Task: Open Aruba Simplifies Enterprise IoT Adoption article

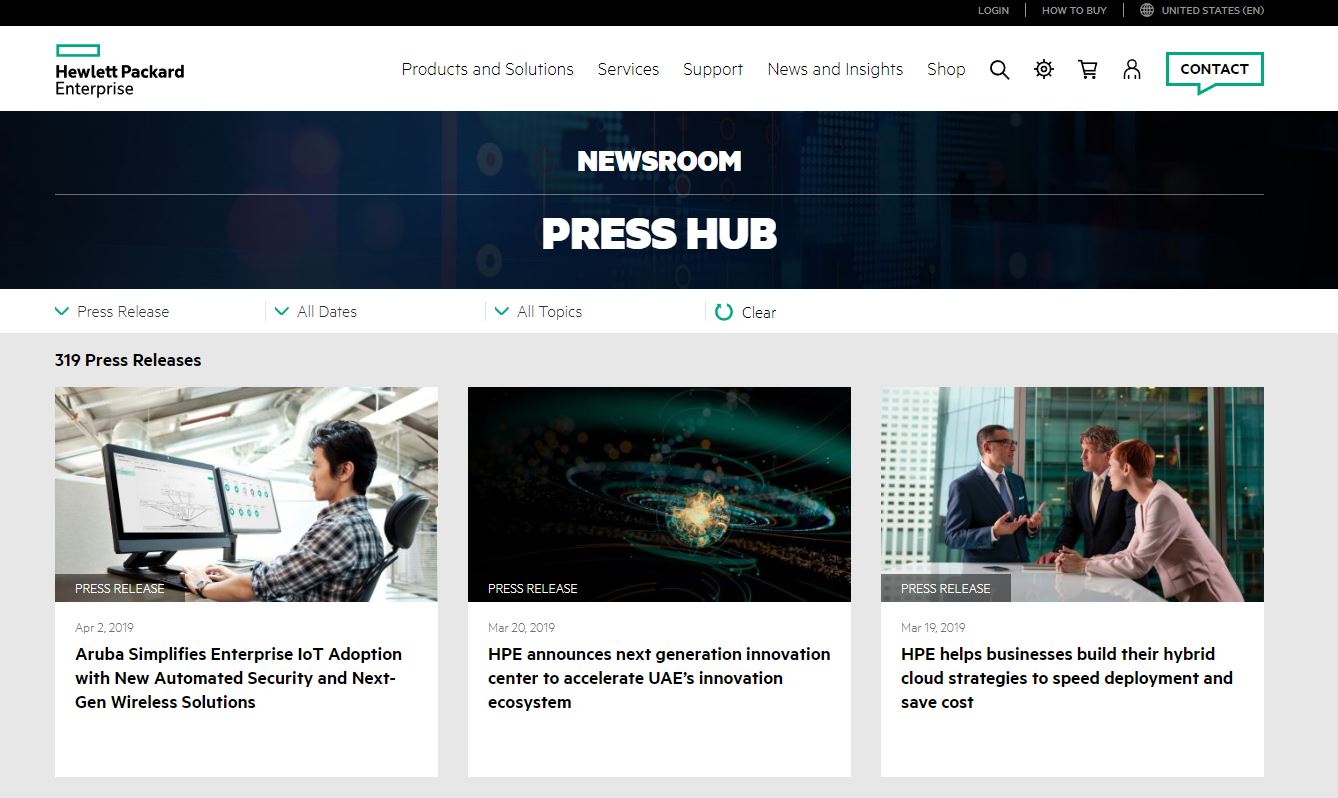Action: (238, 678)
